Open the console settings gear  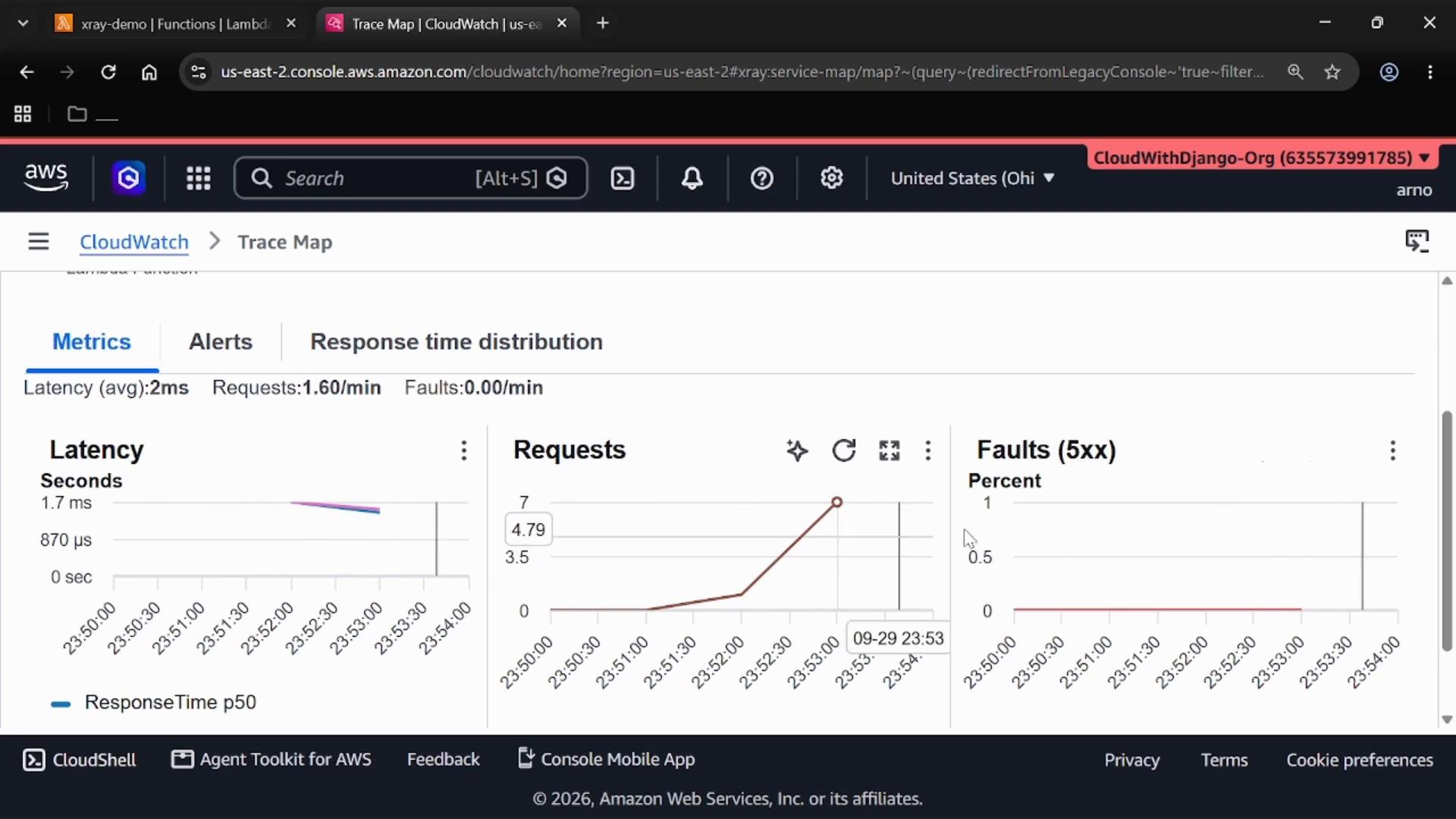click(832, 178)
